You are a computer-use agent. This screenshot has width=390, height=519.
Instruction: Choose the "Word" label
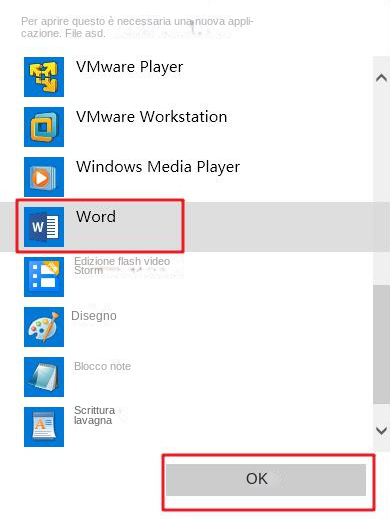[x=96, y=217]
